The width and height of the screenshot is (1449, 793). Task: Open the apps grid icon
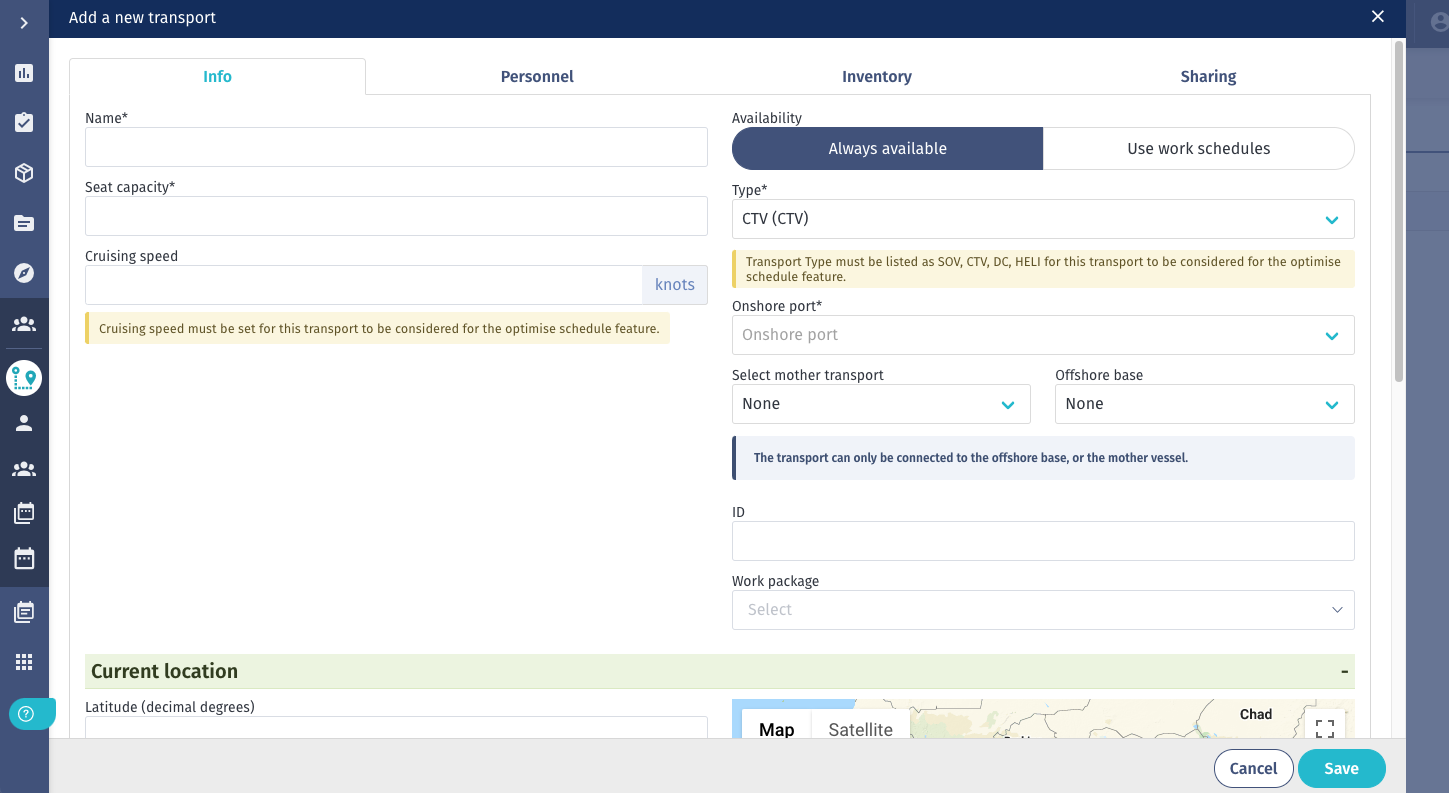click(24, 662)
